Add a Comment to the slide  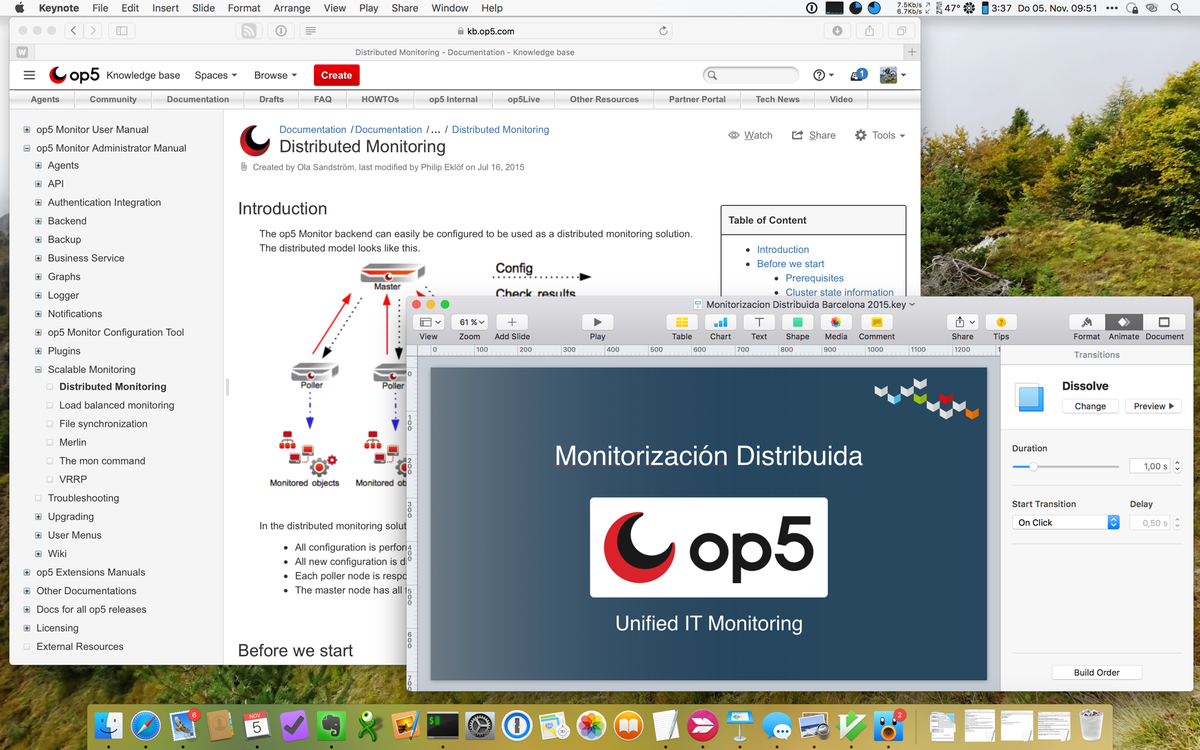click(876, 322)
